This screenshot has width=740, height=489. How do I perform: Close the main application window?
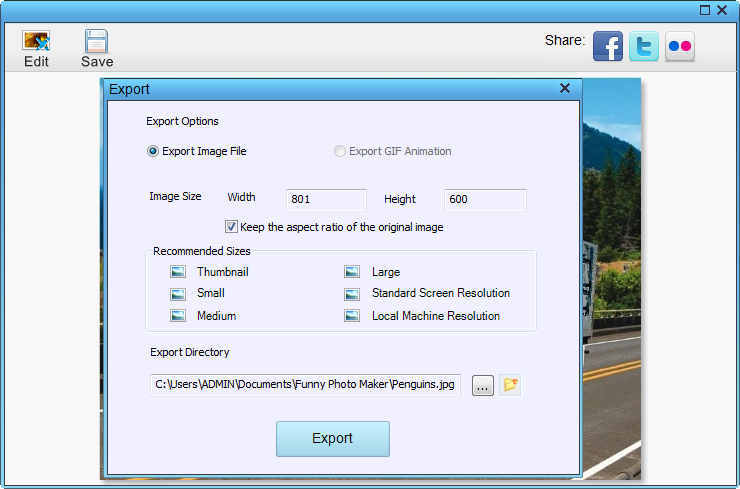click(722, 10)
